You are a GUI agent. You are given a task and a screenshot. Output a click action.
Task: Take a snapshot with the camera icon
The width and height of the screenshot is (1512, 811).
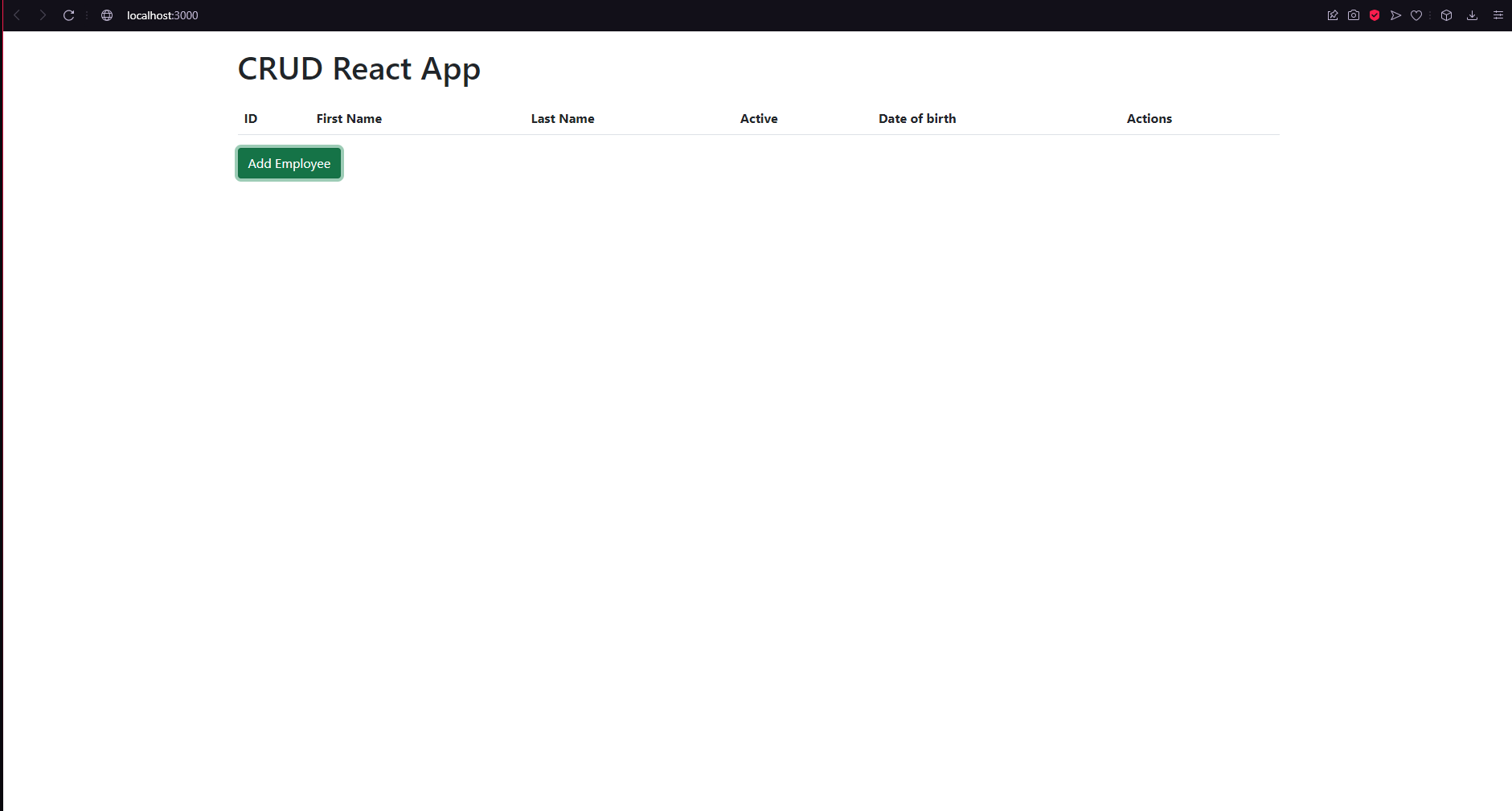pos(1354,15)
